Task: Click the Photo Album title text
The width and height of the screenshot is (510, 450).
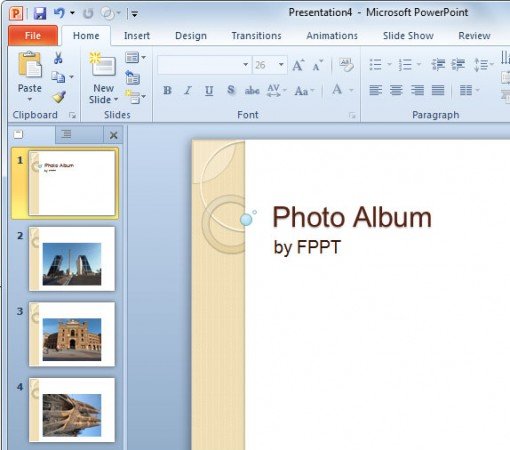Action: point(352,217)
